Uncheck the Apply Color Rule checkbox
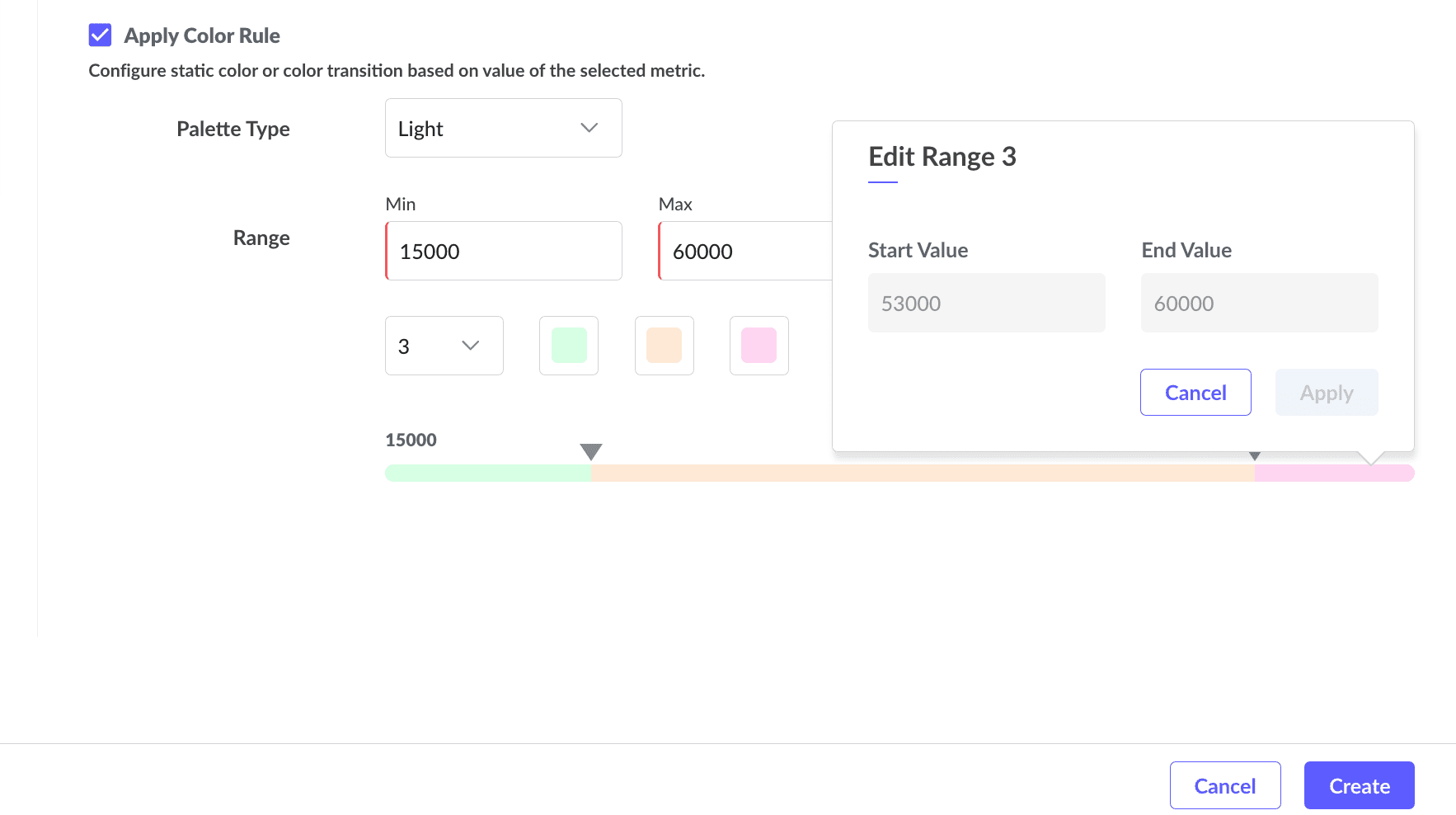Screen dimensions: 1456x815 pos(100,35)
